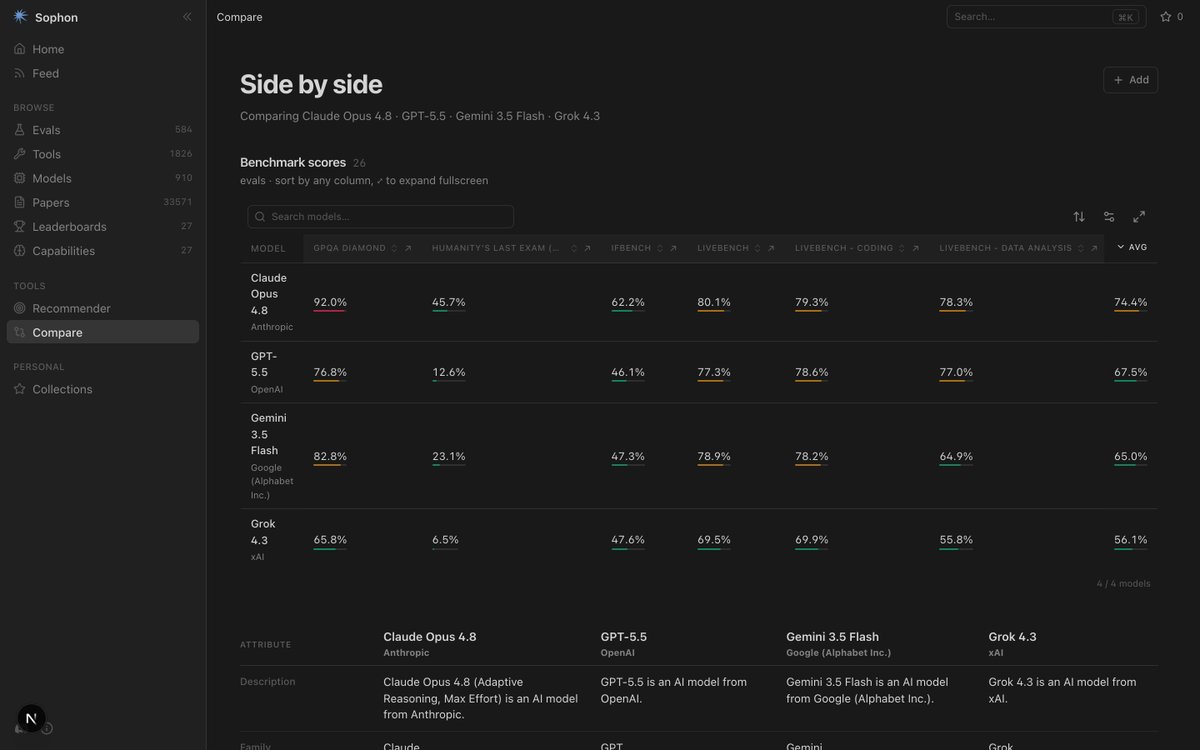Screen dimensions: 1200x750
Task: Open the LiveBench eval link arrow
Action: point(771,248)
